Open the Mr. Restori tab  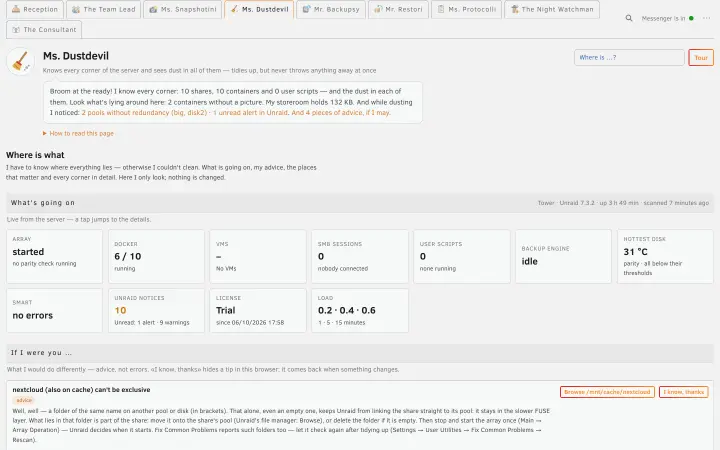point(398,9)
